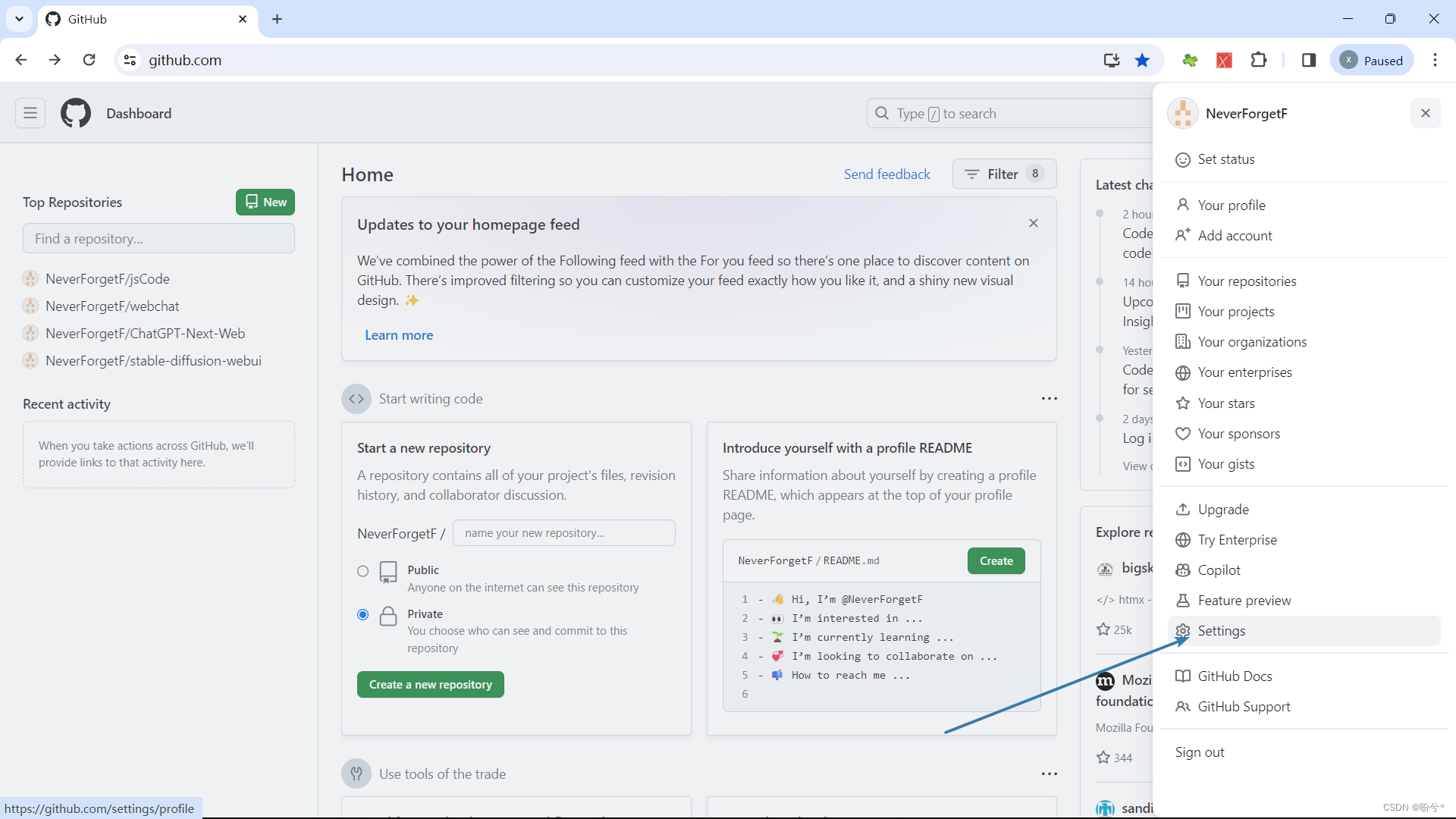The image size is (1456, 819).
Task: Click the GitHub Octocat logo
Action: click(76, 113)
